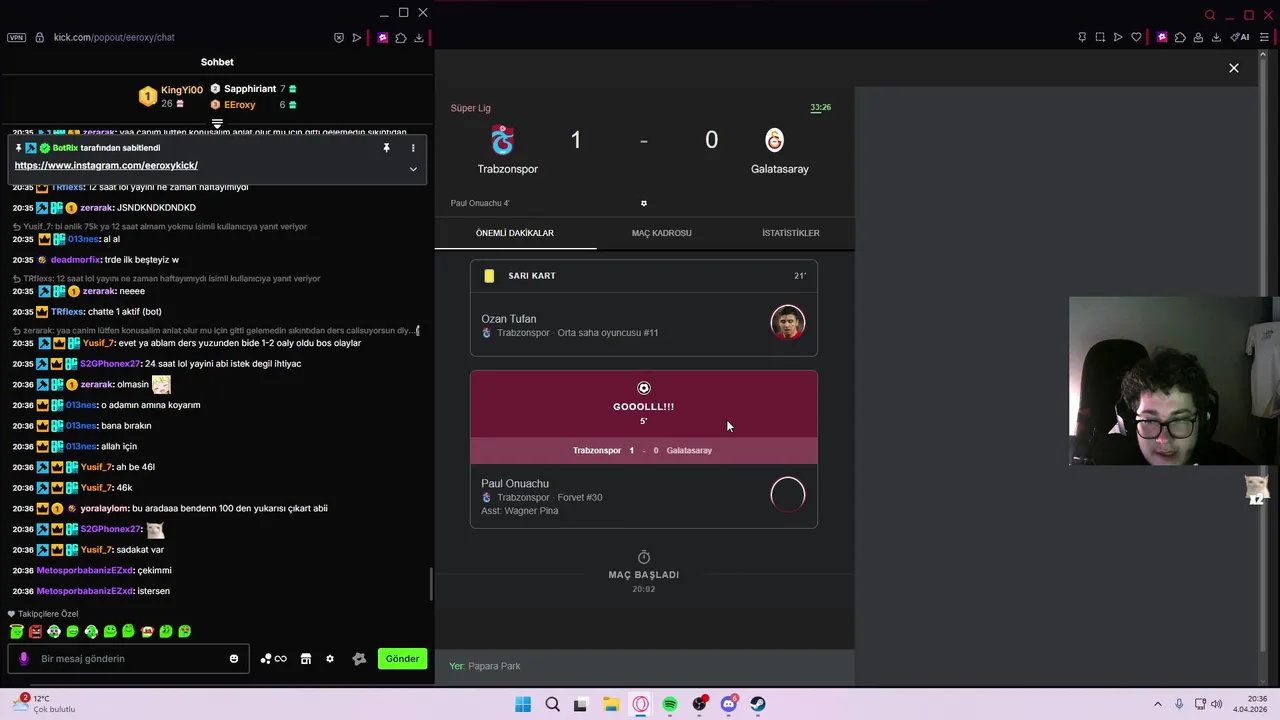This screenshot has width=1280, height=720.
Task: Click the purple microphone icon in message box
Action: (24, 659)
